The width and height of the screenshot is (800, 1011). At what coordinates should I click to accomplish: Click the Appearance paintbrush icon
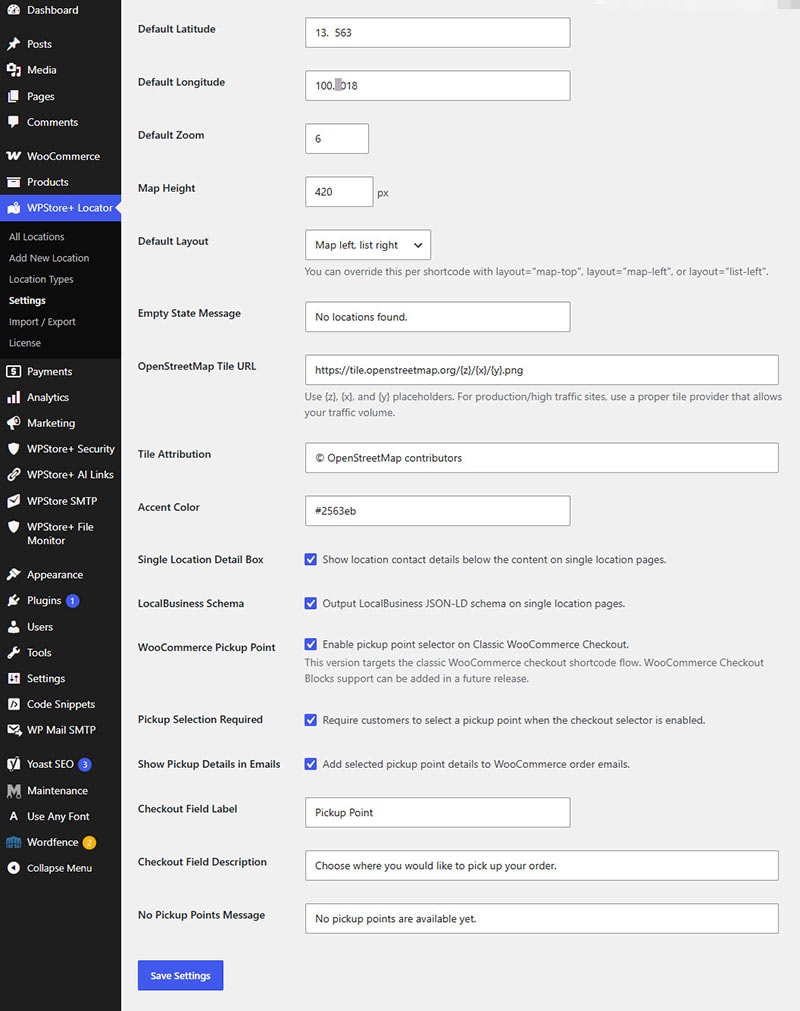pyautogui.click(x=14, y=574)
